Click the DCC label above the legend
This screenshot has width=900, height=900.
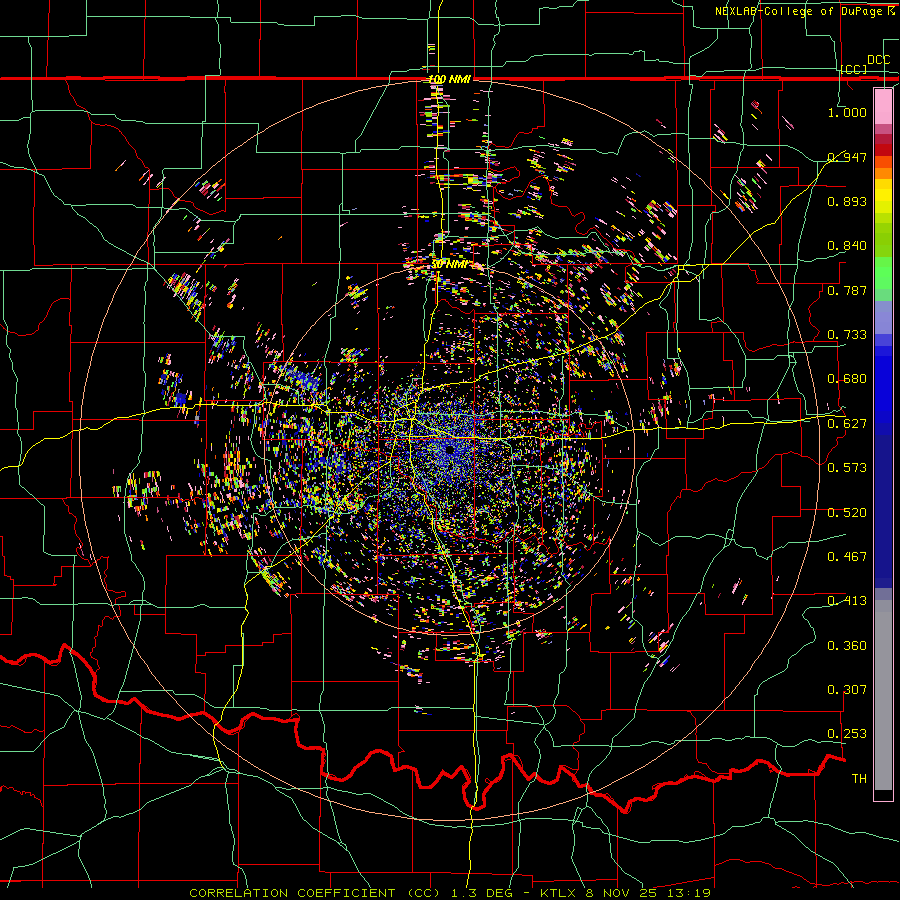click(879, 60)
